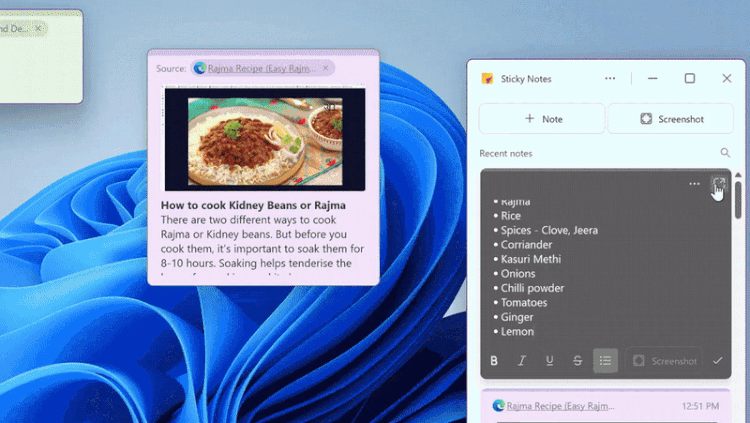This screenshot has width=750, height=423.
Task: Click the 'Tomatoes' list item
Action: tap(524, 302)
